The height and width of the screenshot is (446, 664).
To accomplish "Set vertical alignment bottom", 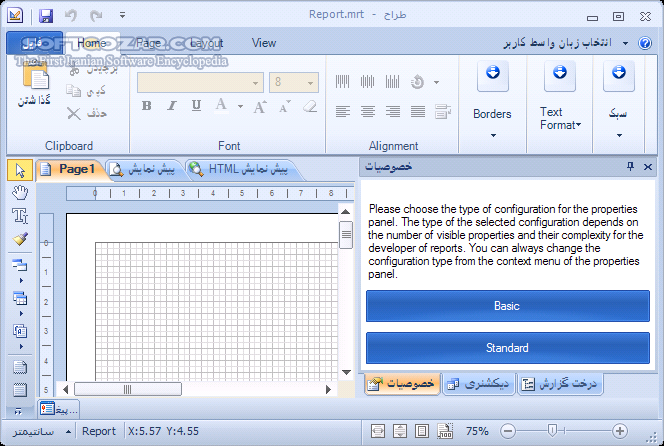I will click(x=393, y=81).
